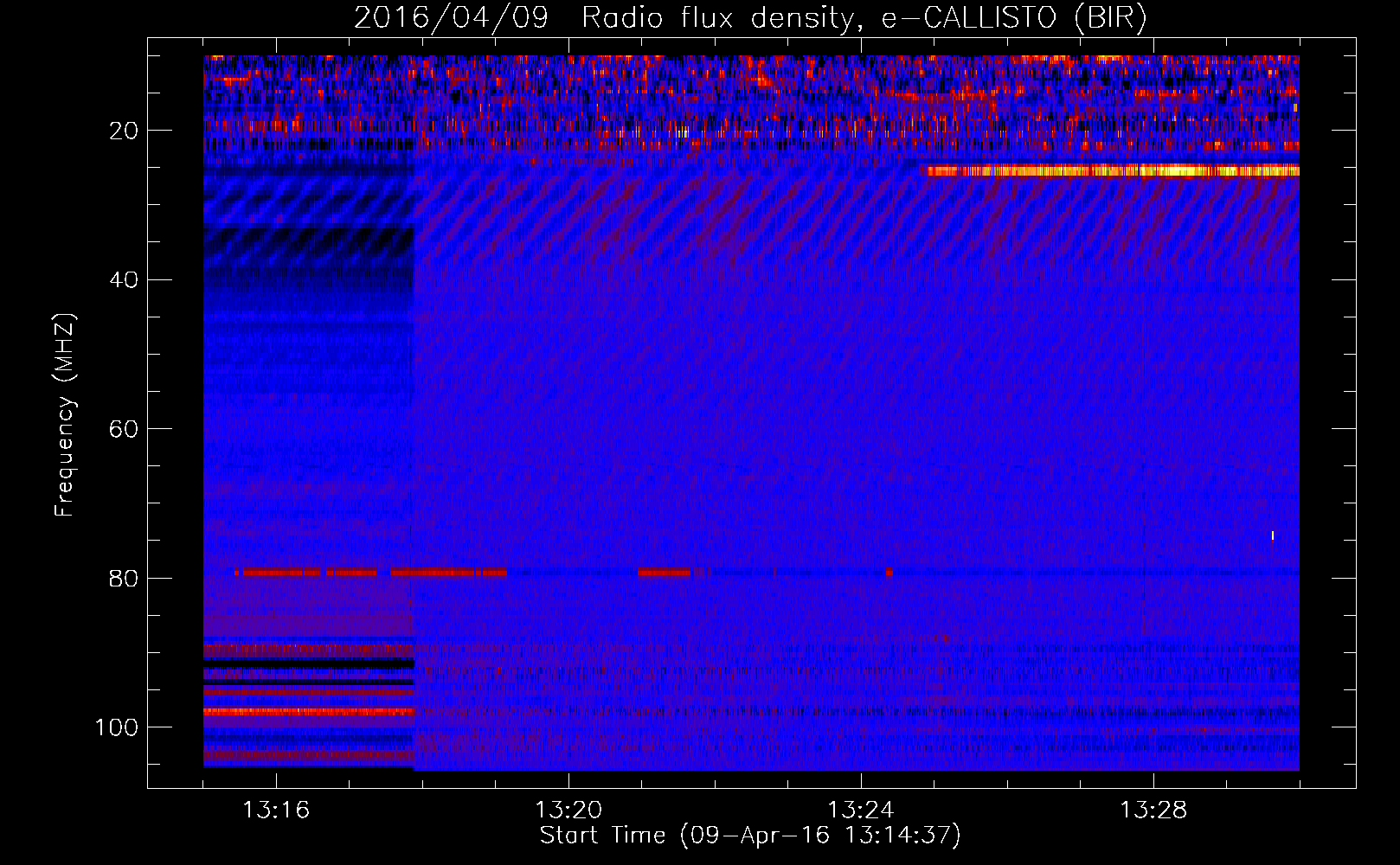1400x865 pixels.
Task: Click the 20 MHz frequency tick label
Action: click(125, 131)
